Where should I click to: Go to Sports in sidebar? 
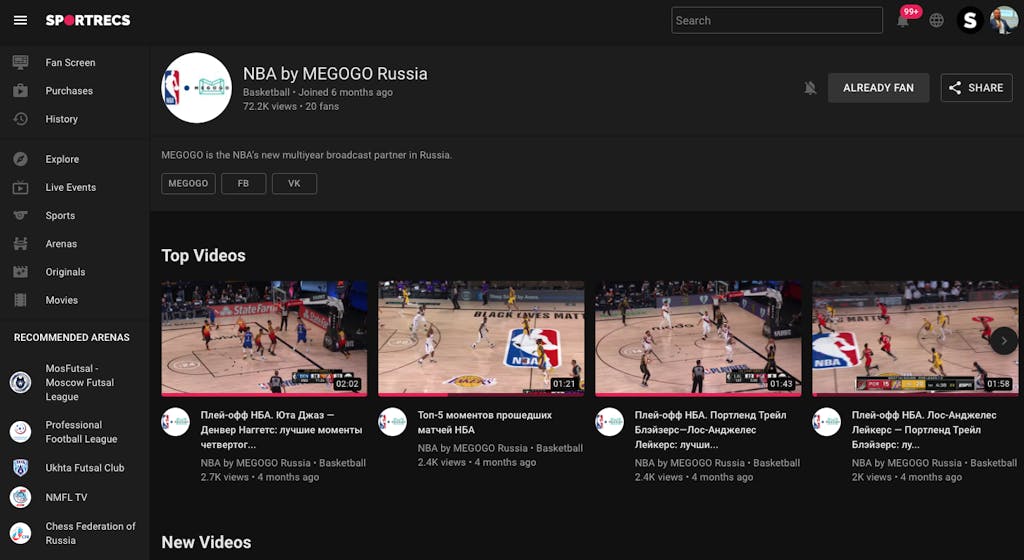click(x=60, y=216)
